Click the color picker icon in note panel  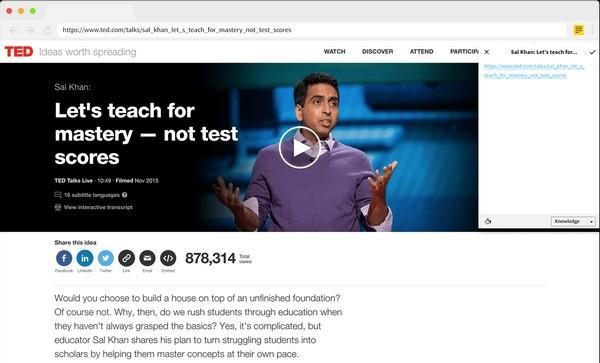click(x=488, y=221)
